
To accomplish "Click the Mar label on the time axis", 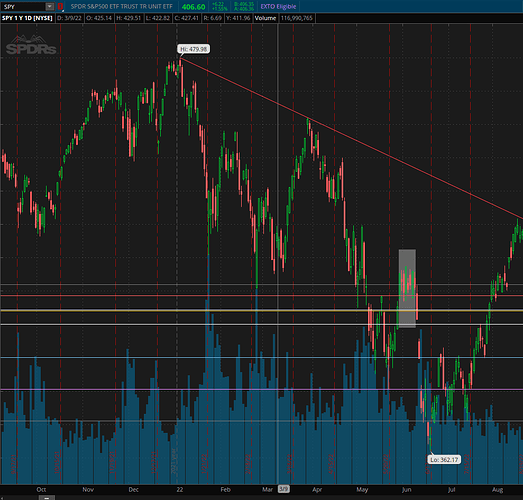I will 268,489.
